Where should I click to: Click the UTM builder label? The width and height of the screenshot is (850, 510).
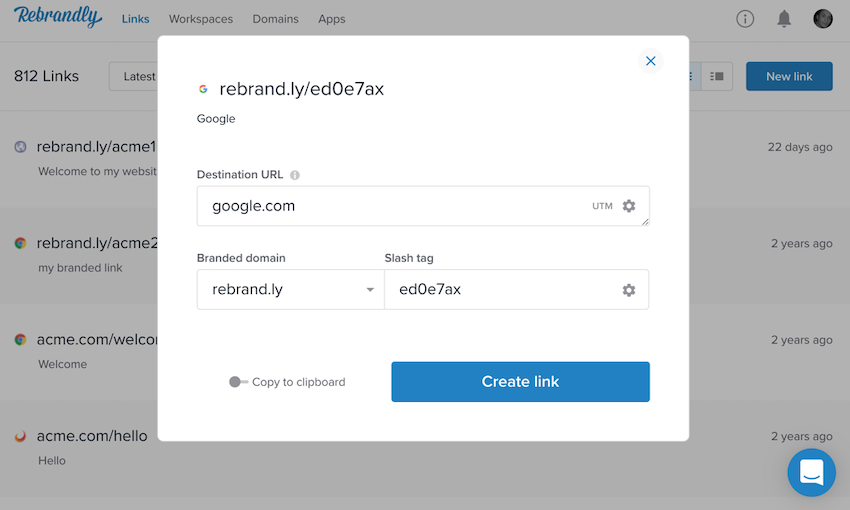(x=602, y=206)
